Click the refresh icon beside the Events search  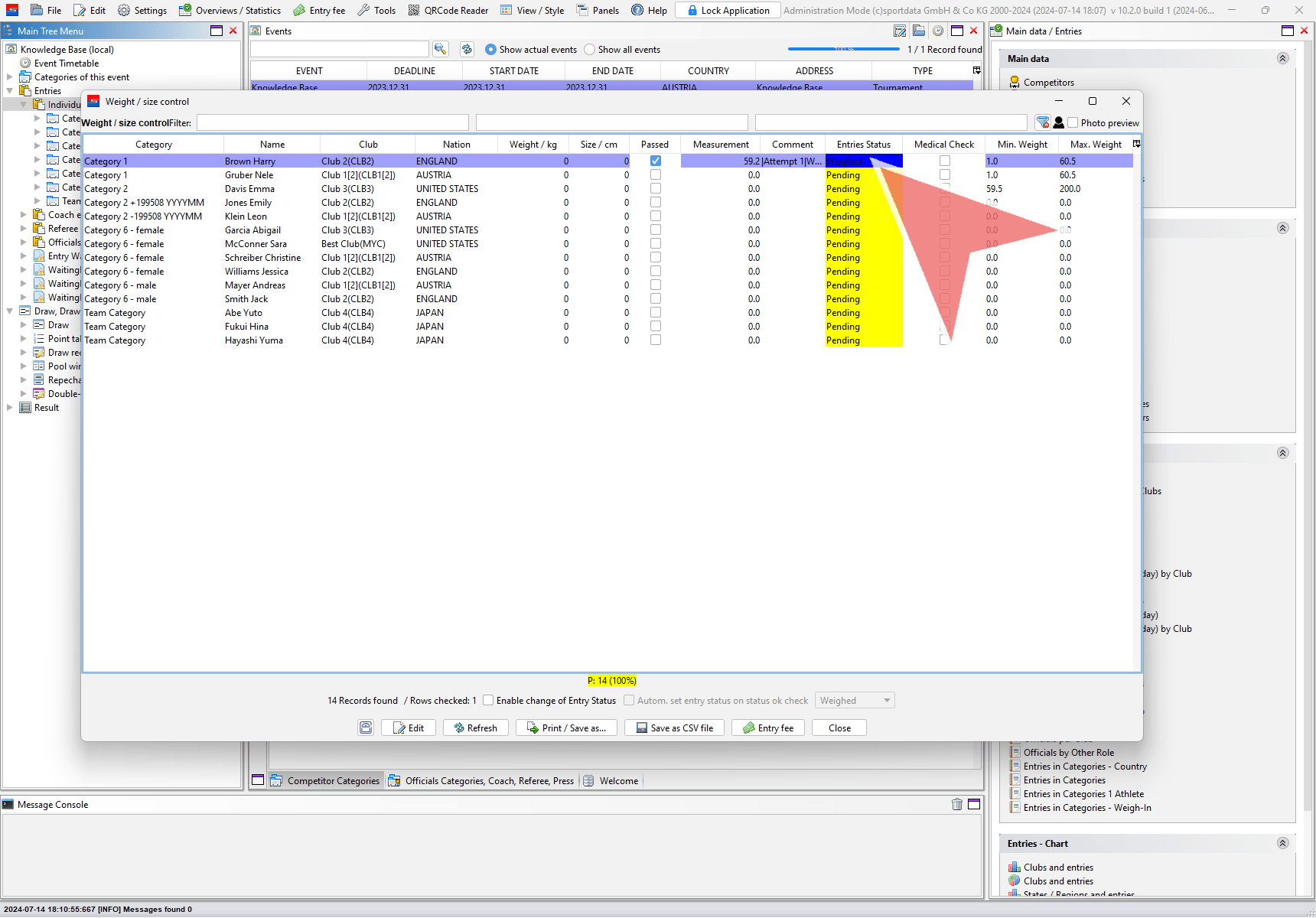[467, 49]
